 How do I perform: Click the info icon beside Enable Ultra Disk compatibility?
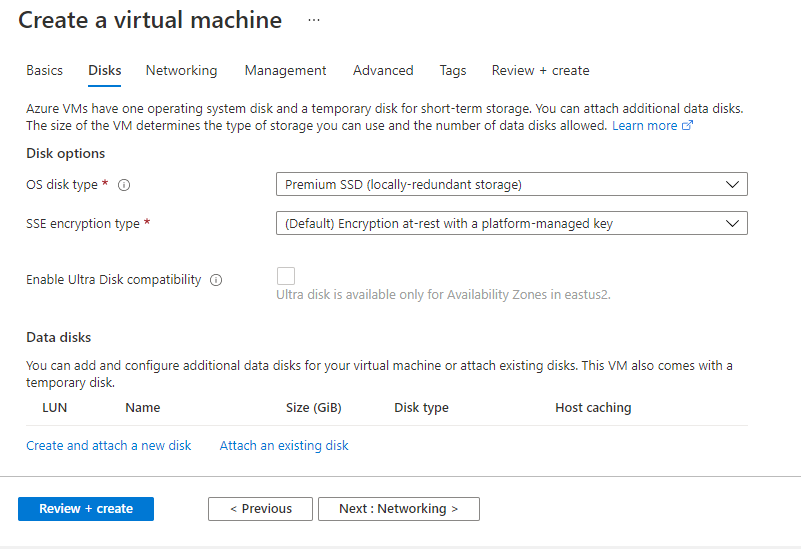(216, 281)
